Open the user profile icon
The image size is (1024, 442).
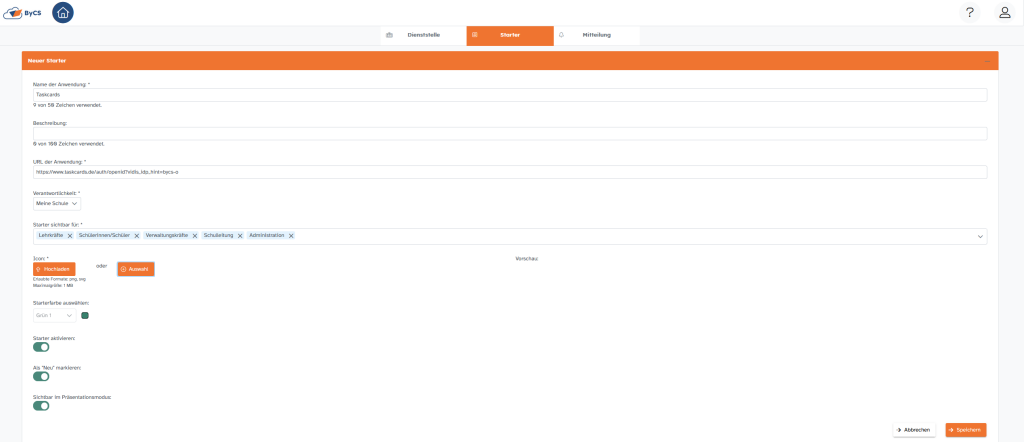pos(1004,12)
